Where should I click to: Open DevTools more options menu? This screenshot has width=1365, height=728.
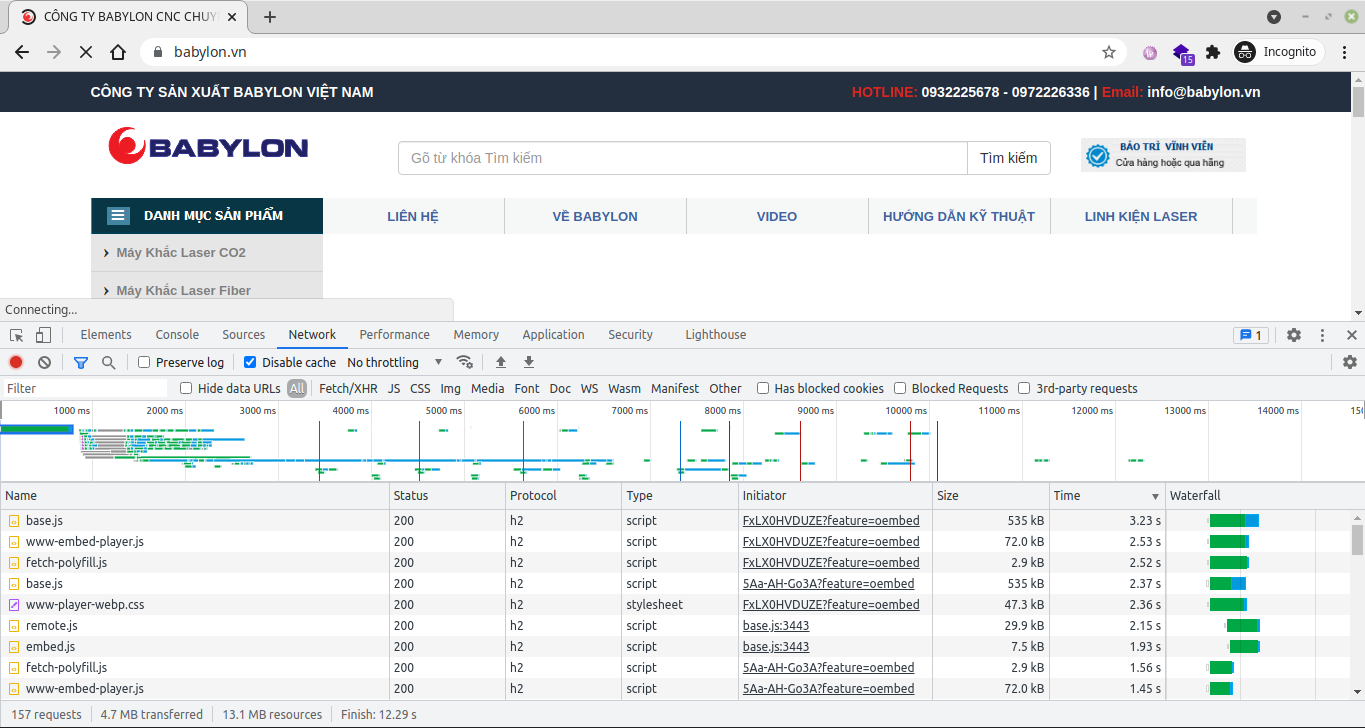1323,335
